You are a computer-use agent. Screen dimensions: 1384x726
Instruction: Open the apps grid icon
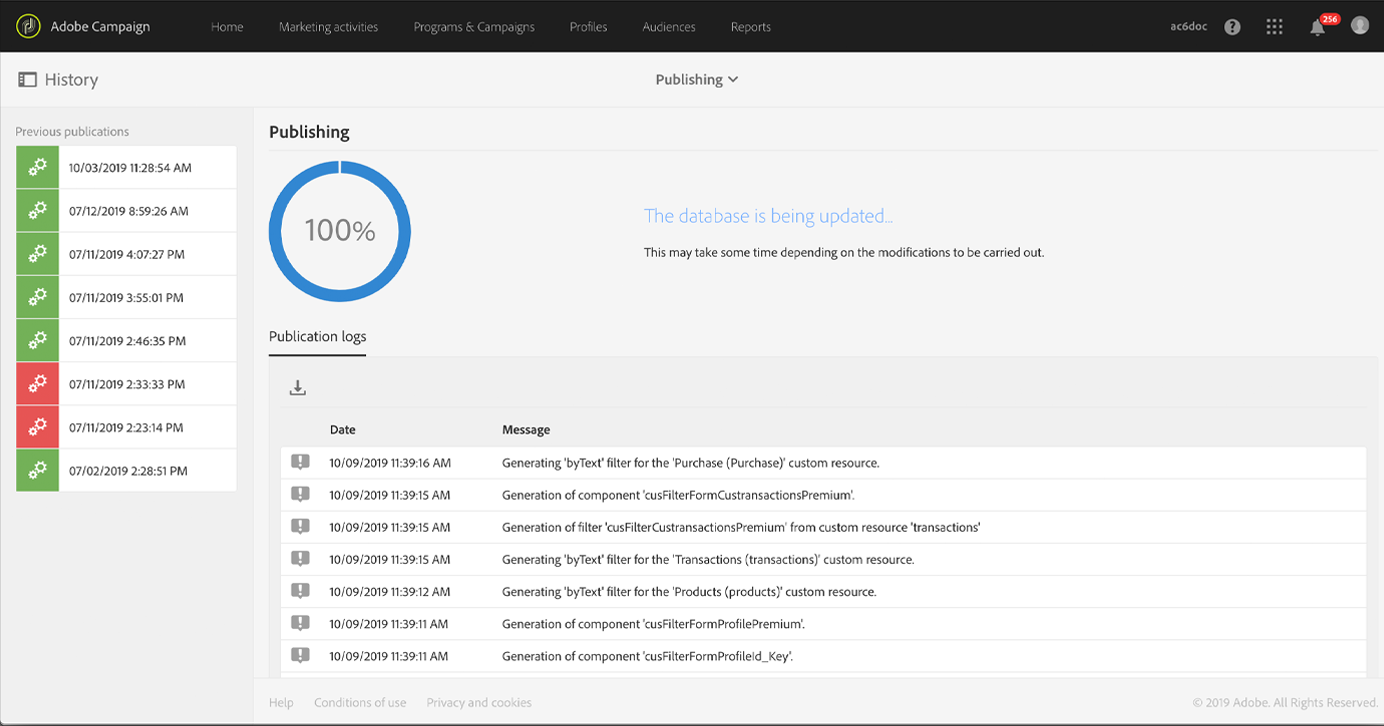(1274, 27)
